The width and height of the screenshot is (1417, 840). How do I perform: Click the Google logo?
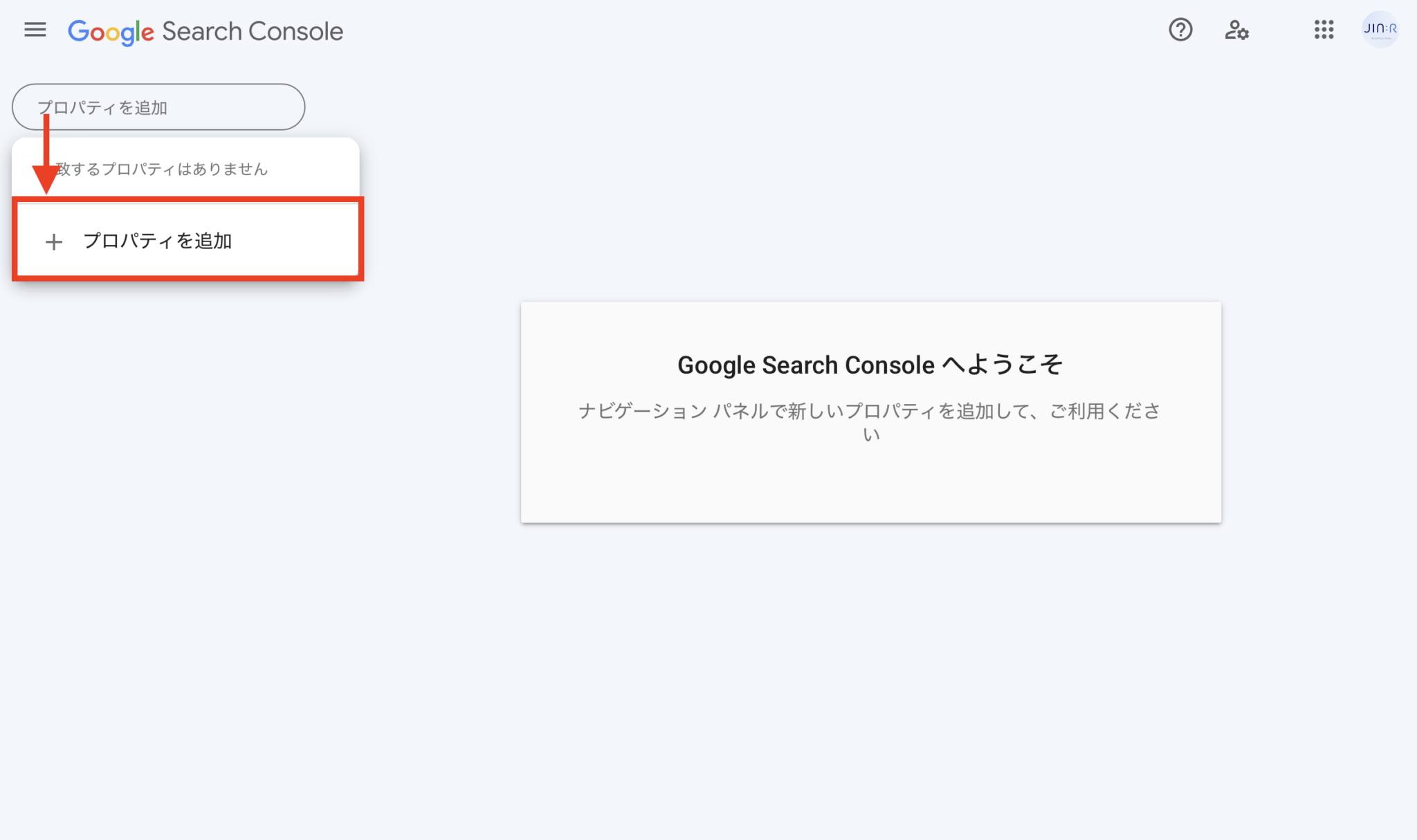[x=111, y=32]
